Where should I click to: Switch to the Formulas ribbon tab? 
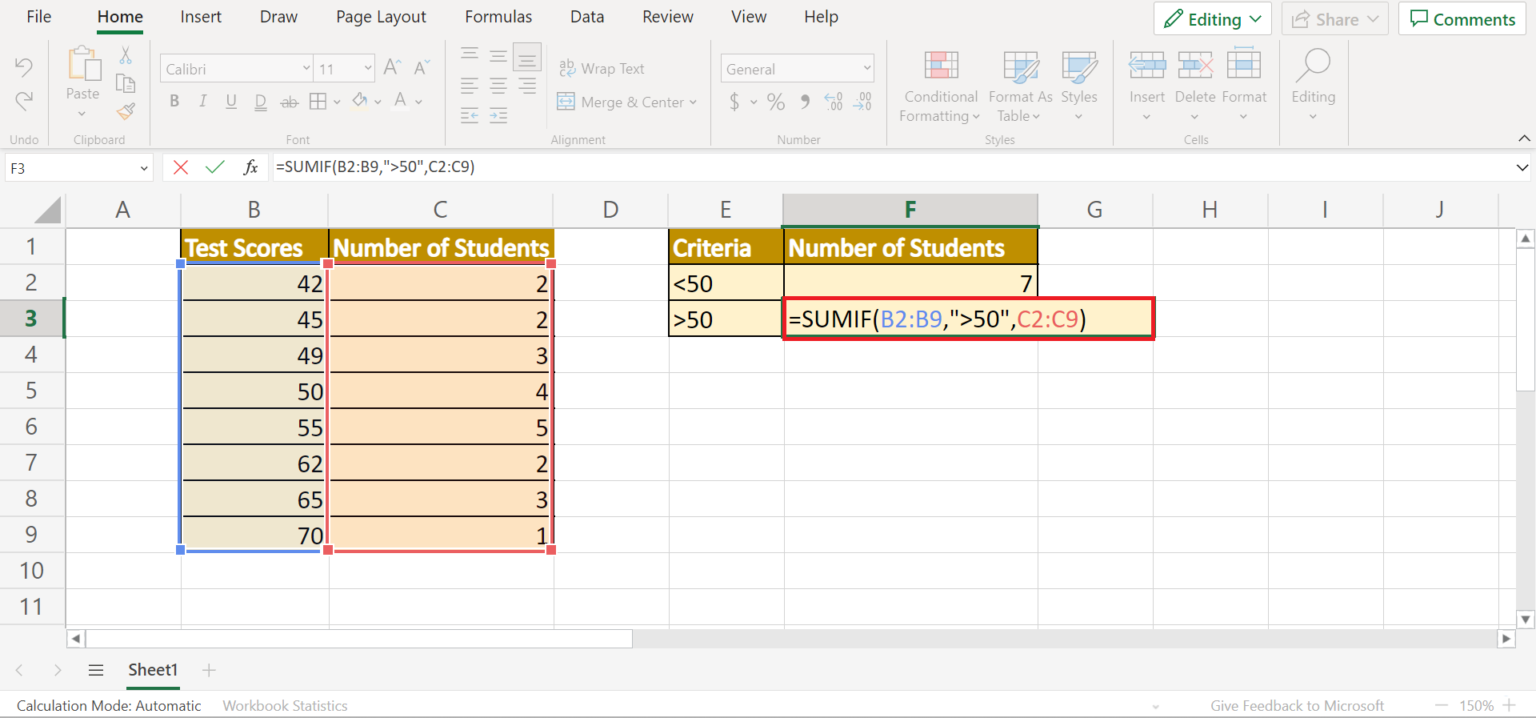coord(498,17)
